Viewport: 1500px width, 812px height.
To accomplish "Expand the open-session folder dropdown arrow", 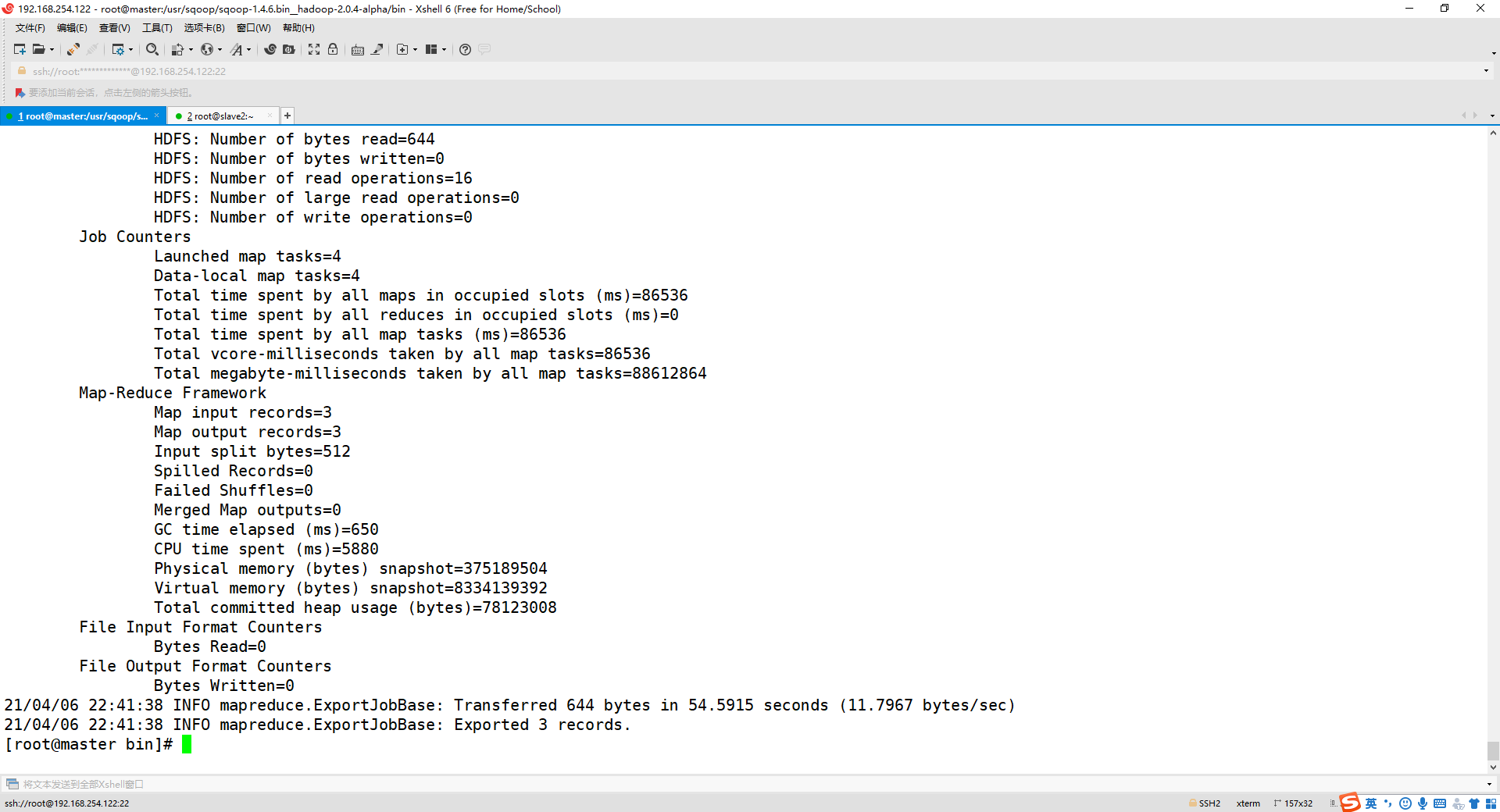I will (x=52, y=49).
